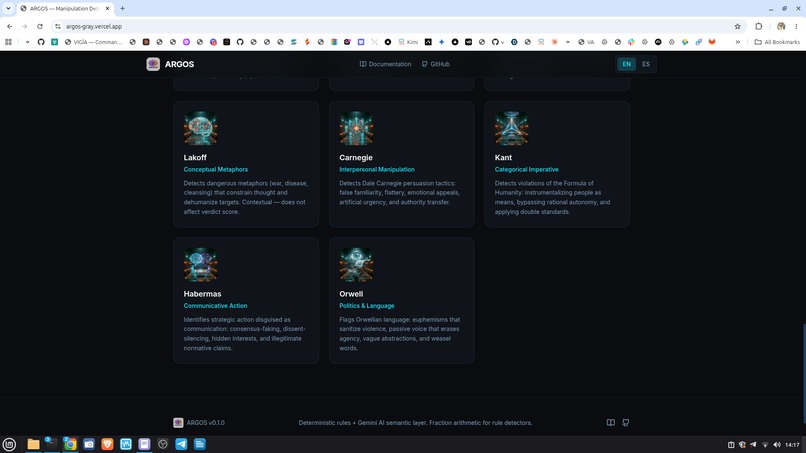Open the Terminal from the taskbar
Viewport: 806px width, 453px height.
pyautogui.click(x=51, y=444)
